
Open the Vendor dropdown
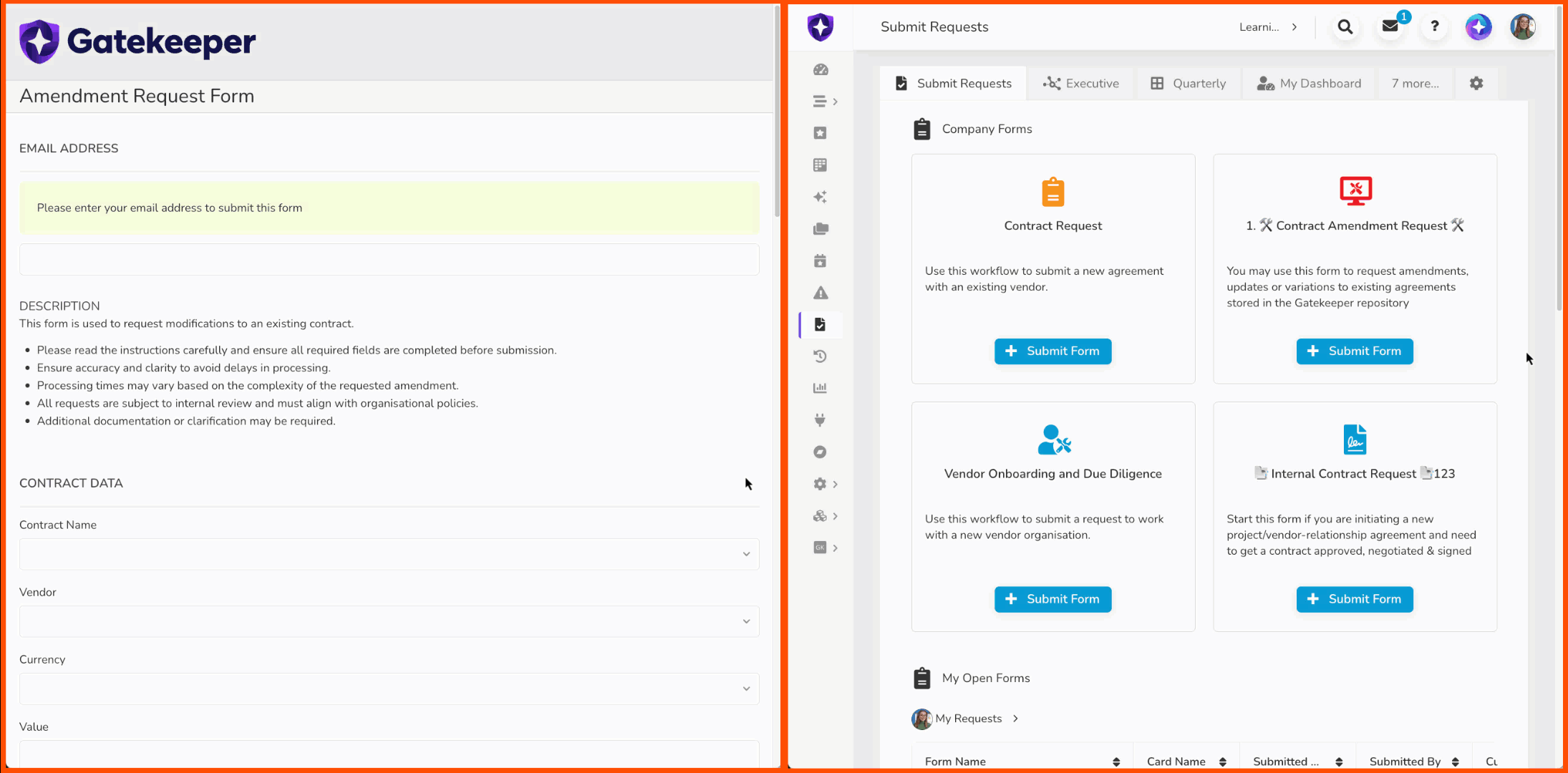pos(389,621)
